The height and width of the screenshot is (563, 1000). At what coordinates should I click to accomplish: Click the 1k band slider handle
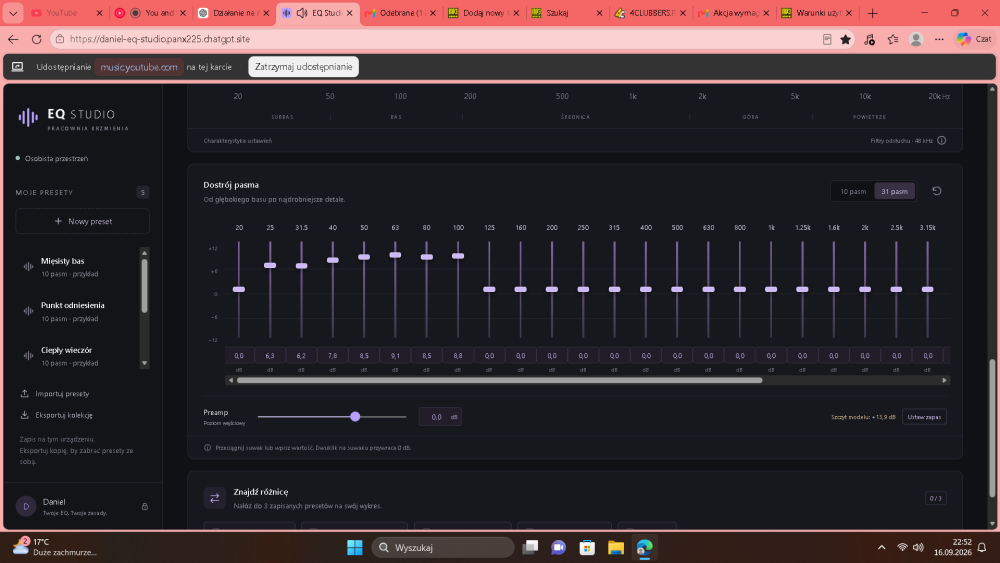coord(771,289)
